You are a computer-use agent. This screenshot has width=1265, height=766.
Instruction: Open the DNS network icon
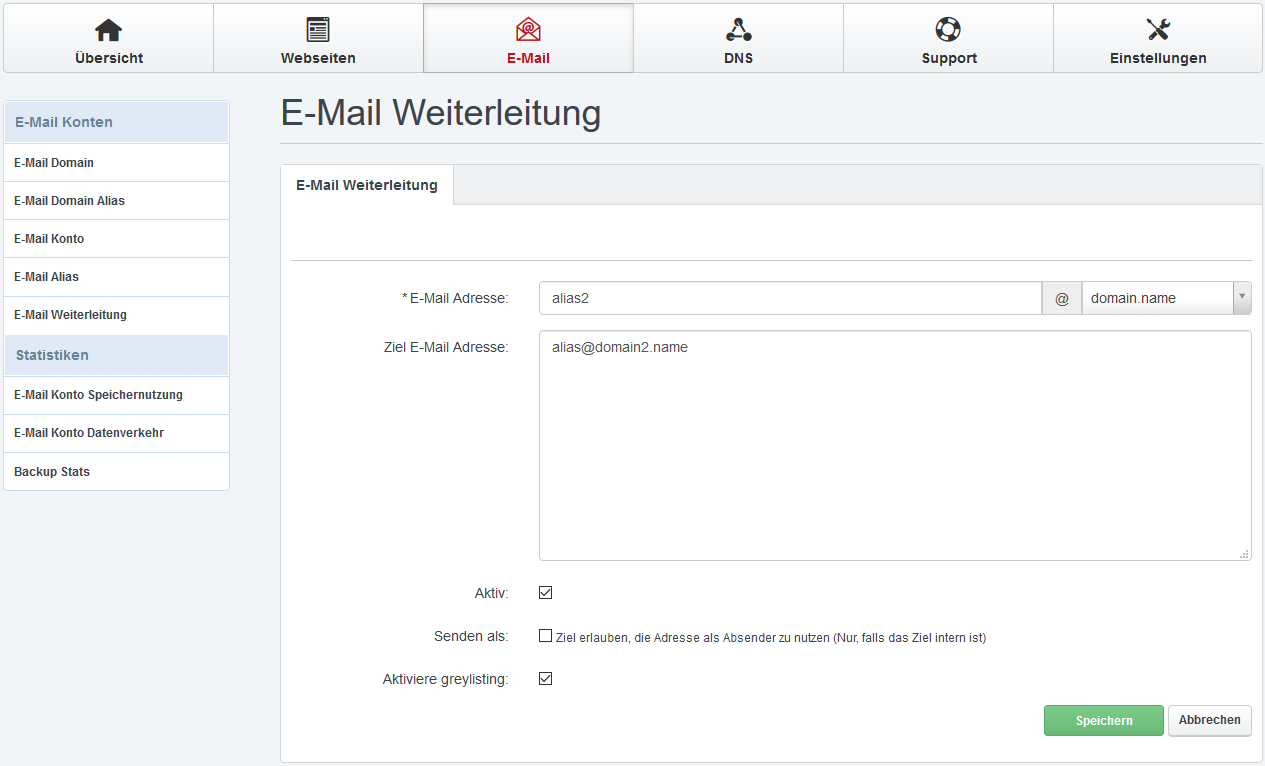[x=738, y=30]
